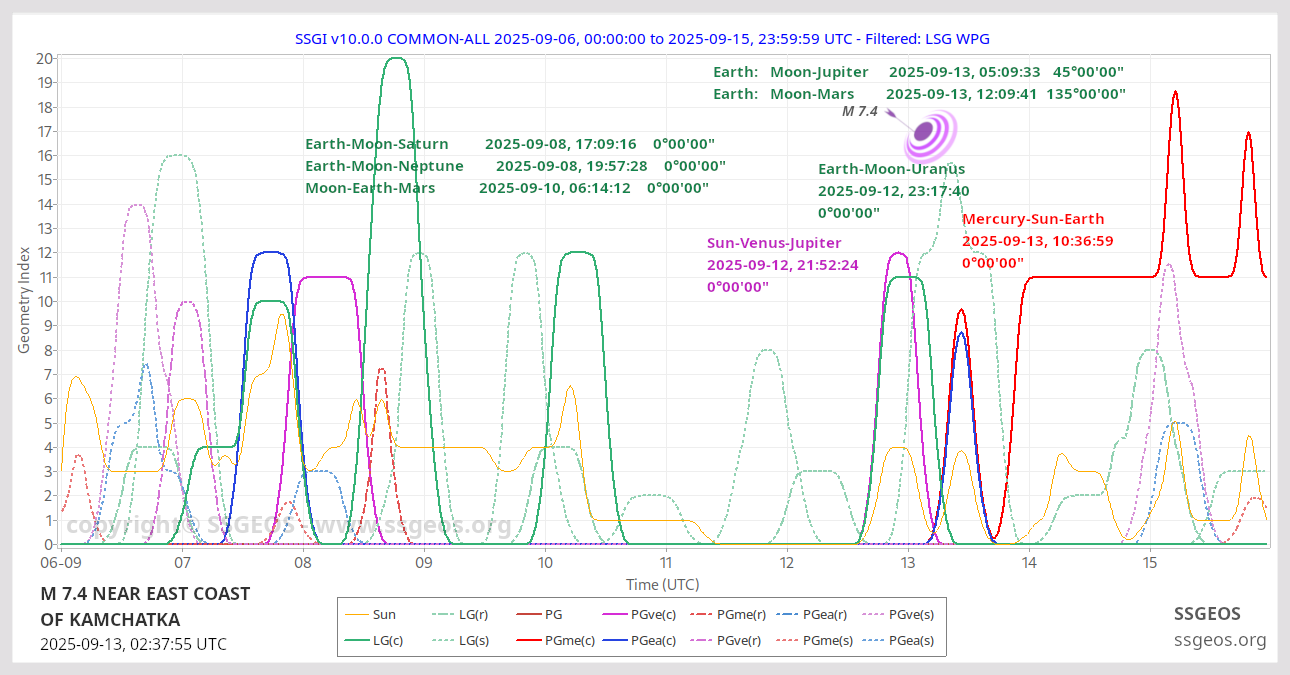Toggle the LG(c) legend entry
Image resolution: width=1290 pixels, height=675 pixels.
[387, 641]
